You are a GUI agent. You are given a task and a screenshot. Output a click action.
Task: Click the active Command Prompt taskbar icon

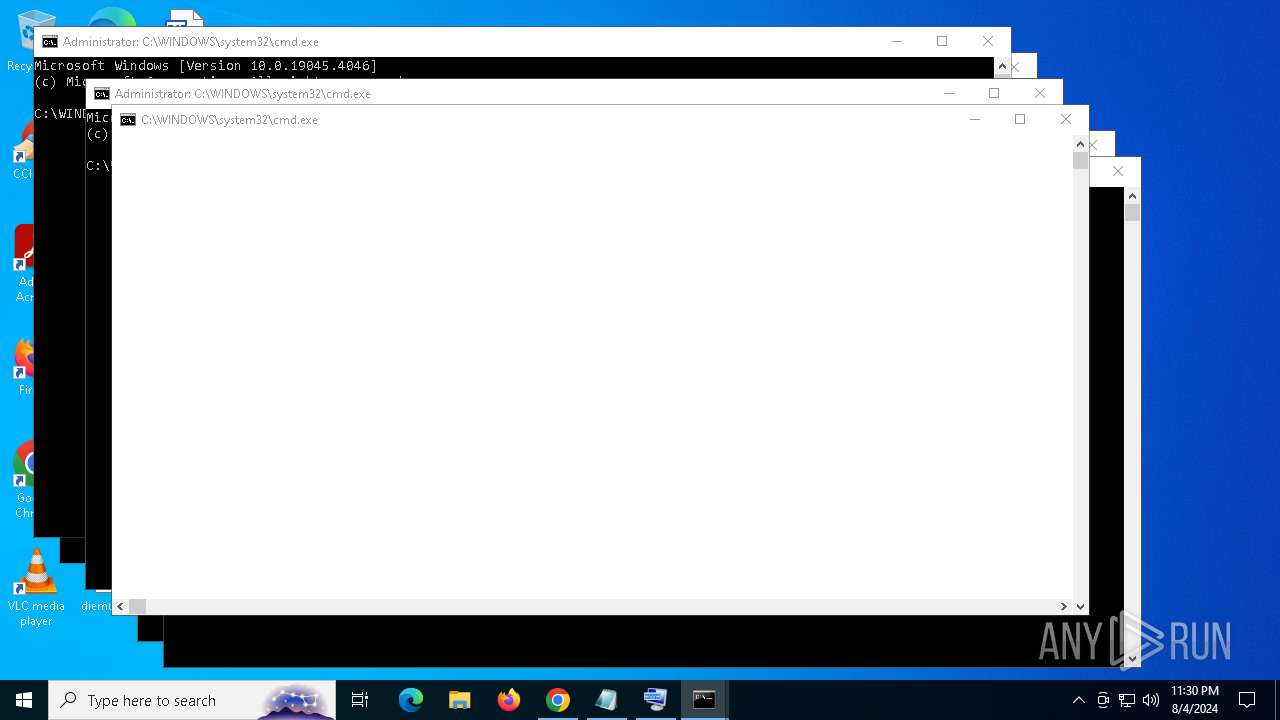tap(705, 700)
